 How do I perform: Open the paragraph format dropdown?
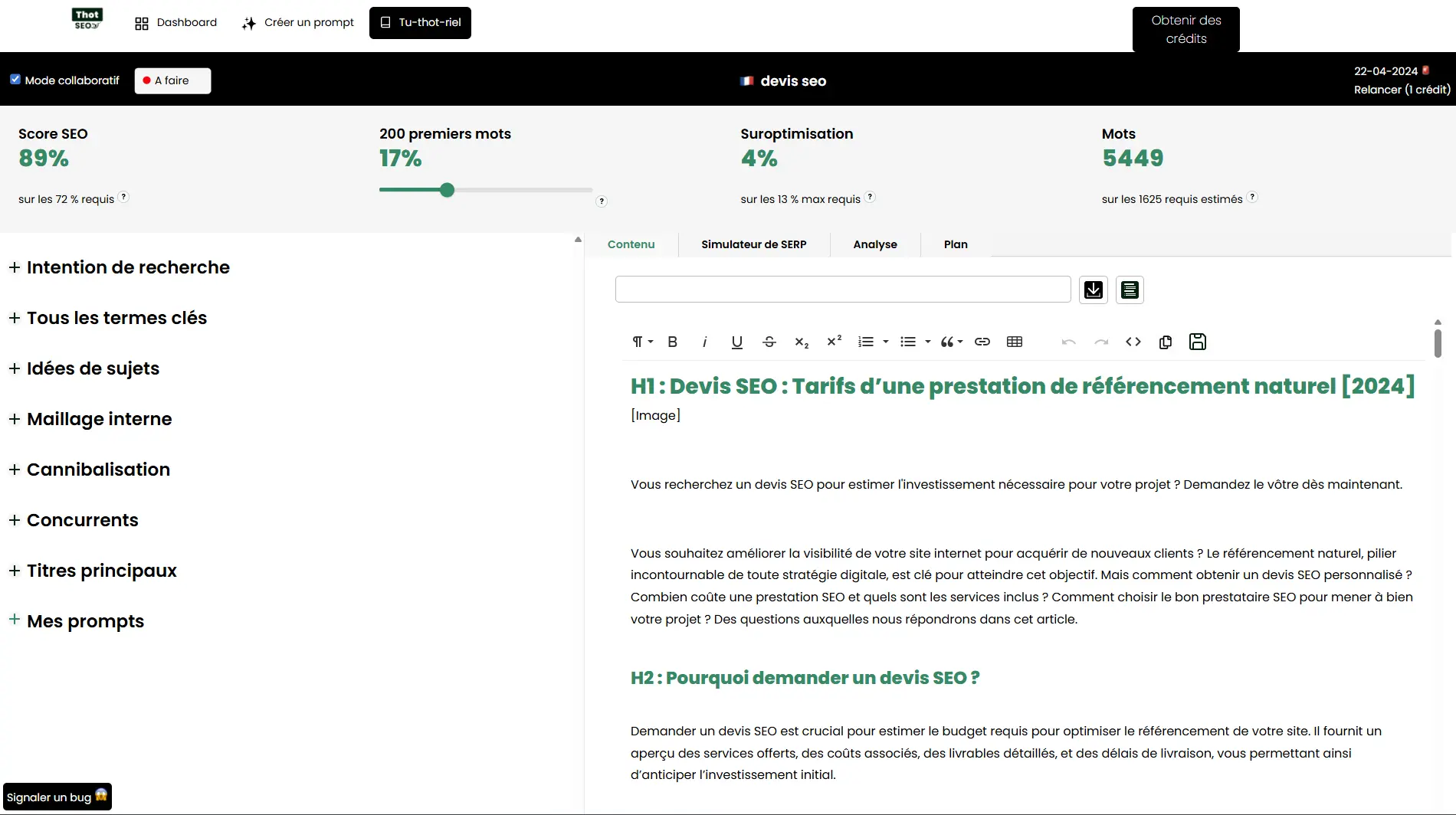[x=641, y=342]
